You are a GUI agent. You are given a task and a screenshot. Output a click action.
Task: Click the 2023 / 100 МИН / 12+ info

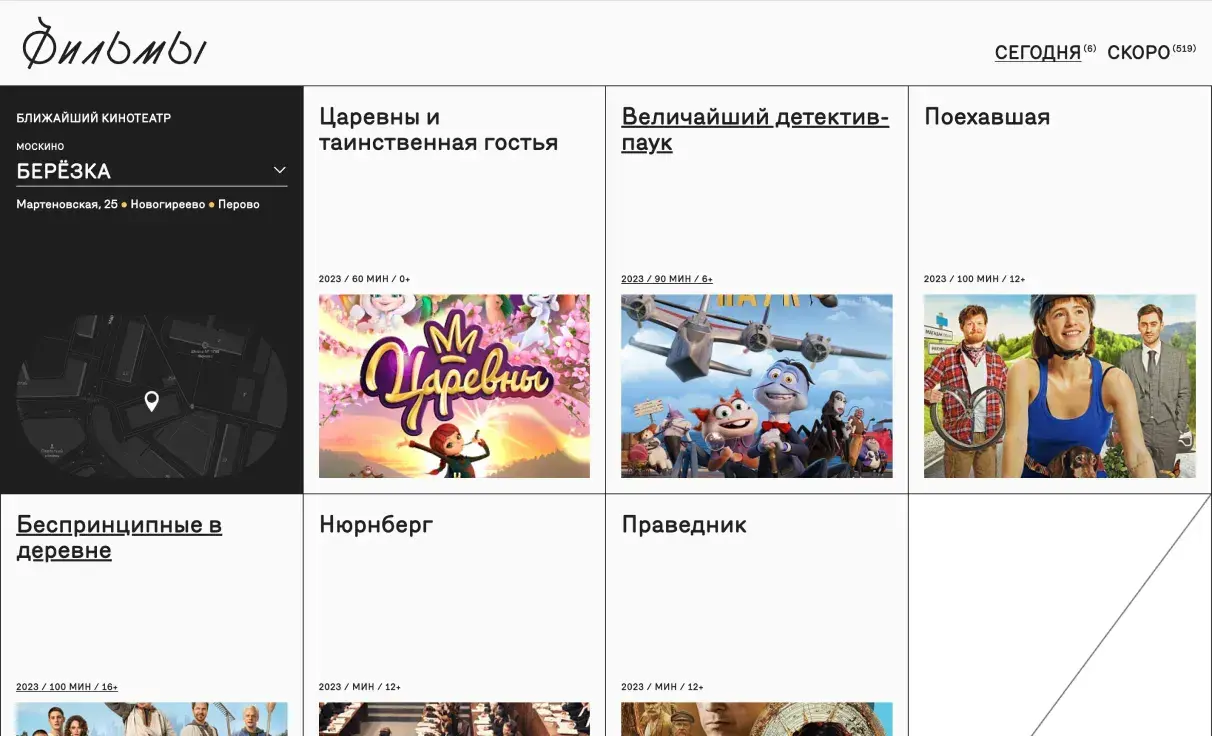(975, 279)
